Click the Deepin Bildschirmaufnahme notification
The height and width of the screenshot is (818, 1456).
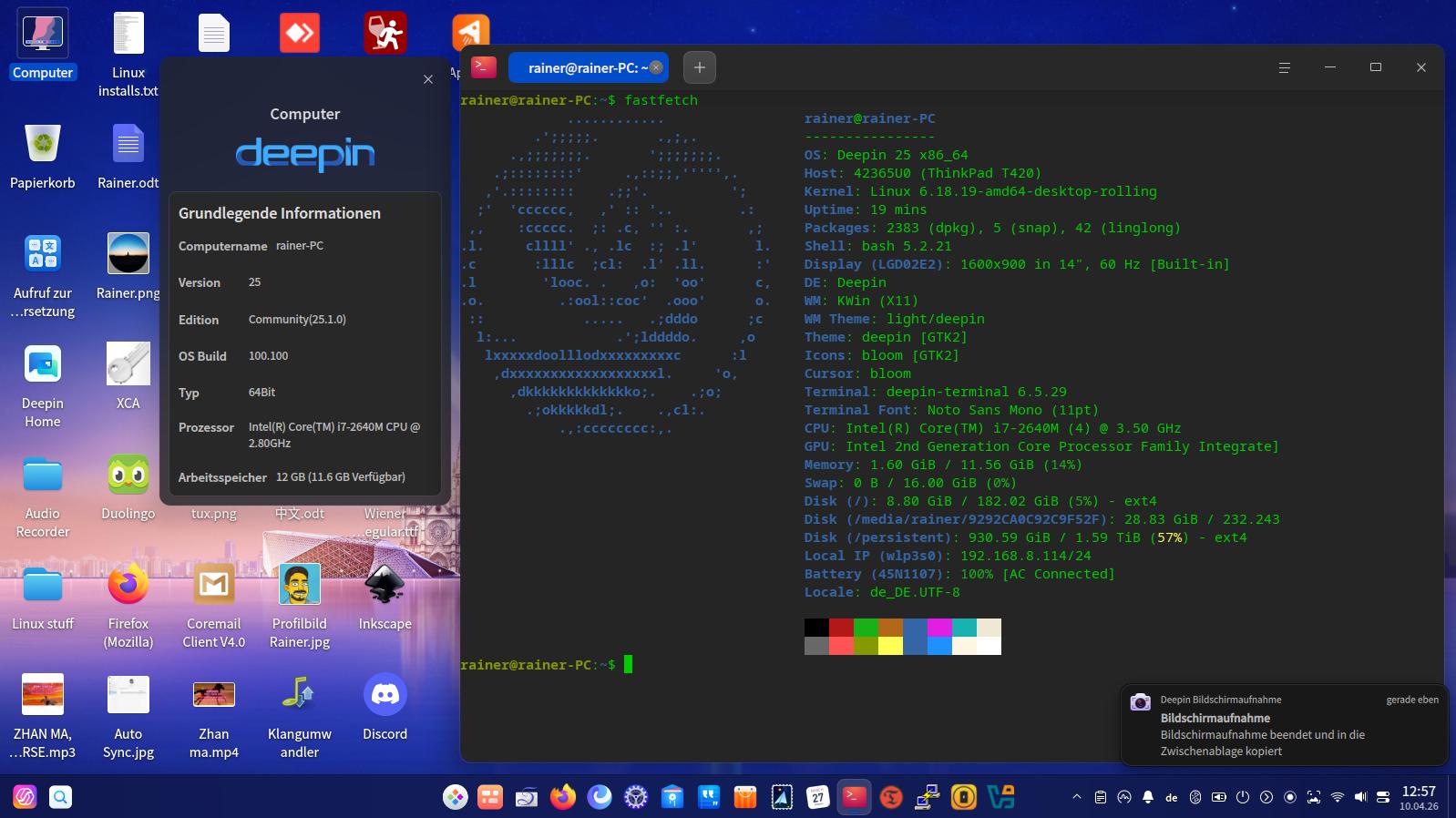tap(1284, 725)
